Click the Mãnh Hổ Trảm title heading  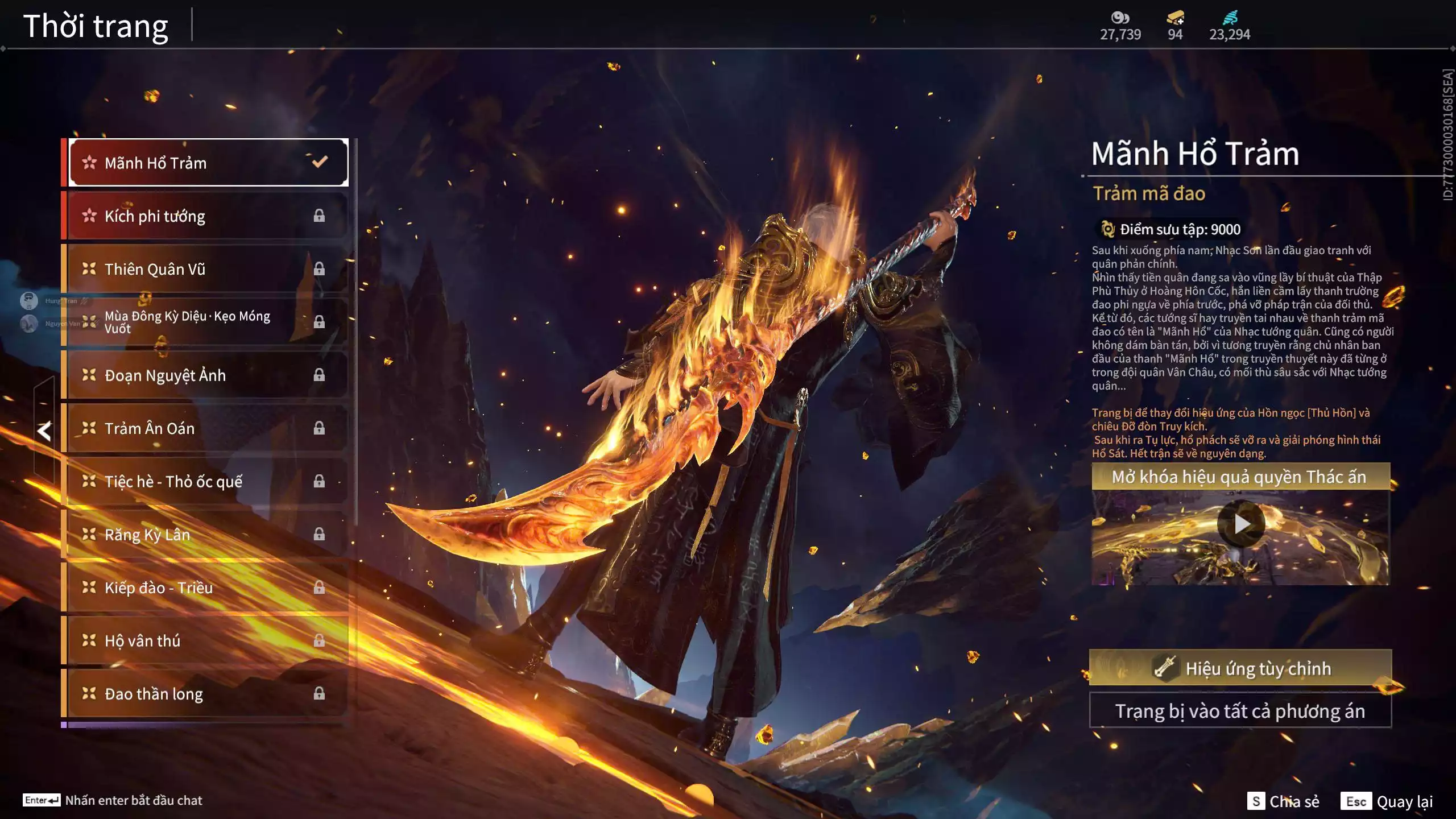(1195, 154)
